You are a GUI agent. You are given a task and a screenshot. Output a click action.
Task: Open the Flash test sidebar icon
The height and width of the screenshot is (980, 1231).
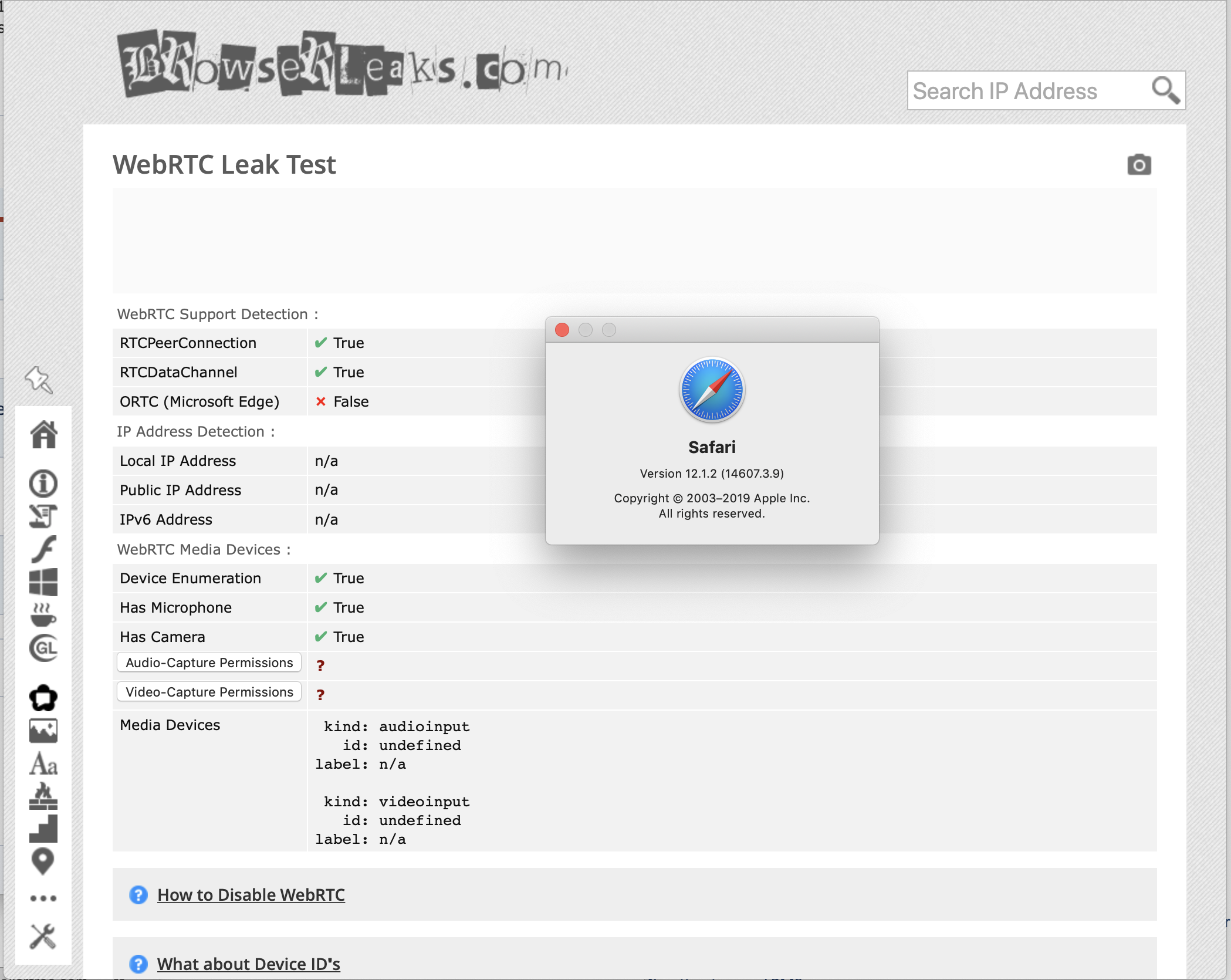click(43, 549)
